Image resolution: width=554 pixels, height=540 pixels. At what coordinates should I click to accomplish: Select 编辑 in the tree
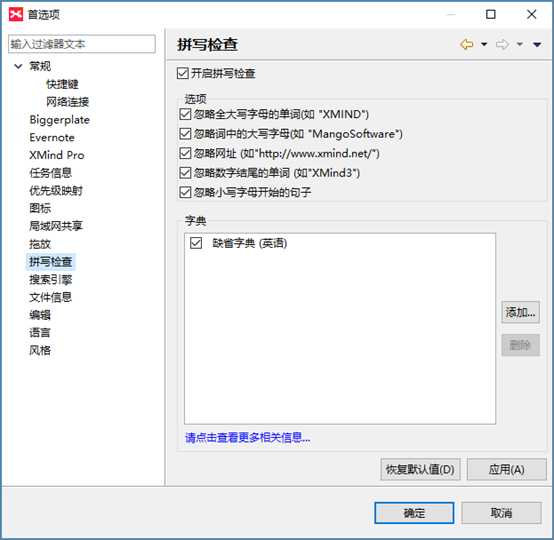coord(40,315)
